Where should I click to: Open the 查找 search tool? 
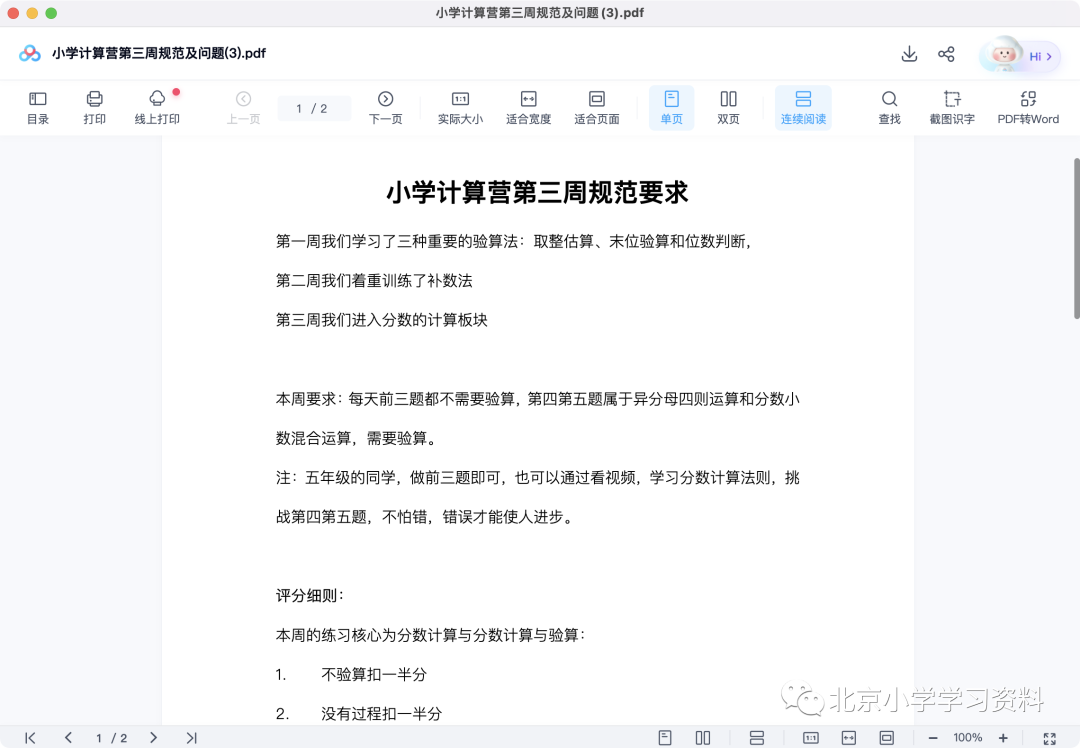[x=889, y=108]
